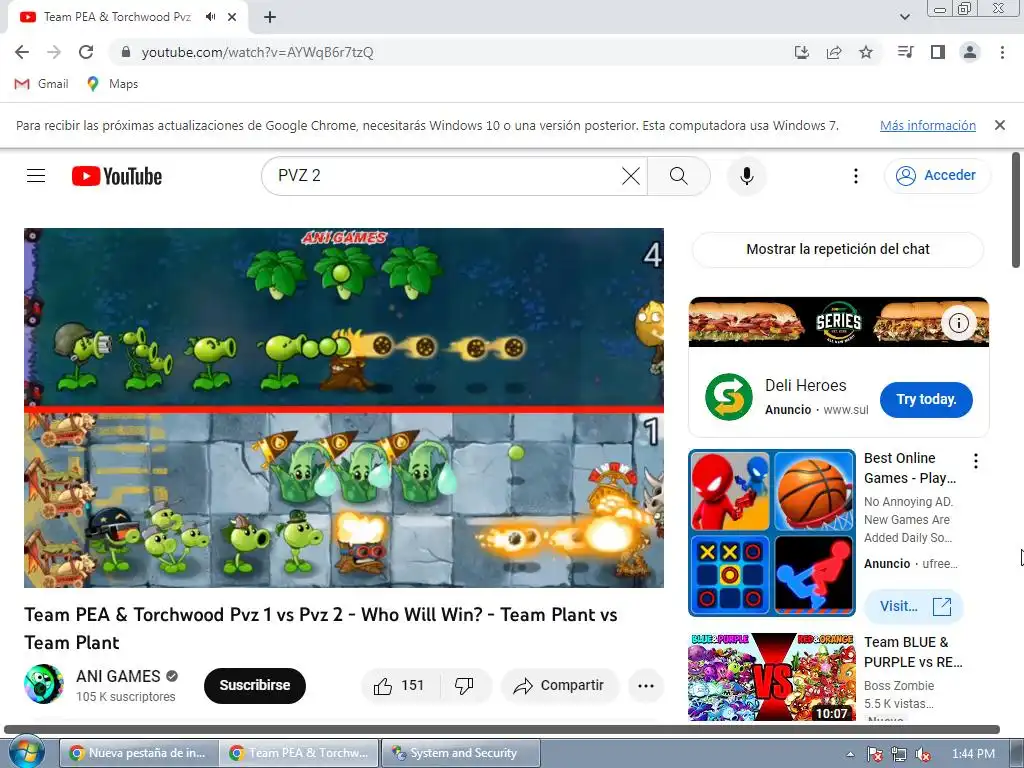The height and width of the screenshot is (768, 1024).
Task: Open options for Best Online Games ad
Action: (976, 461)
